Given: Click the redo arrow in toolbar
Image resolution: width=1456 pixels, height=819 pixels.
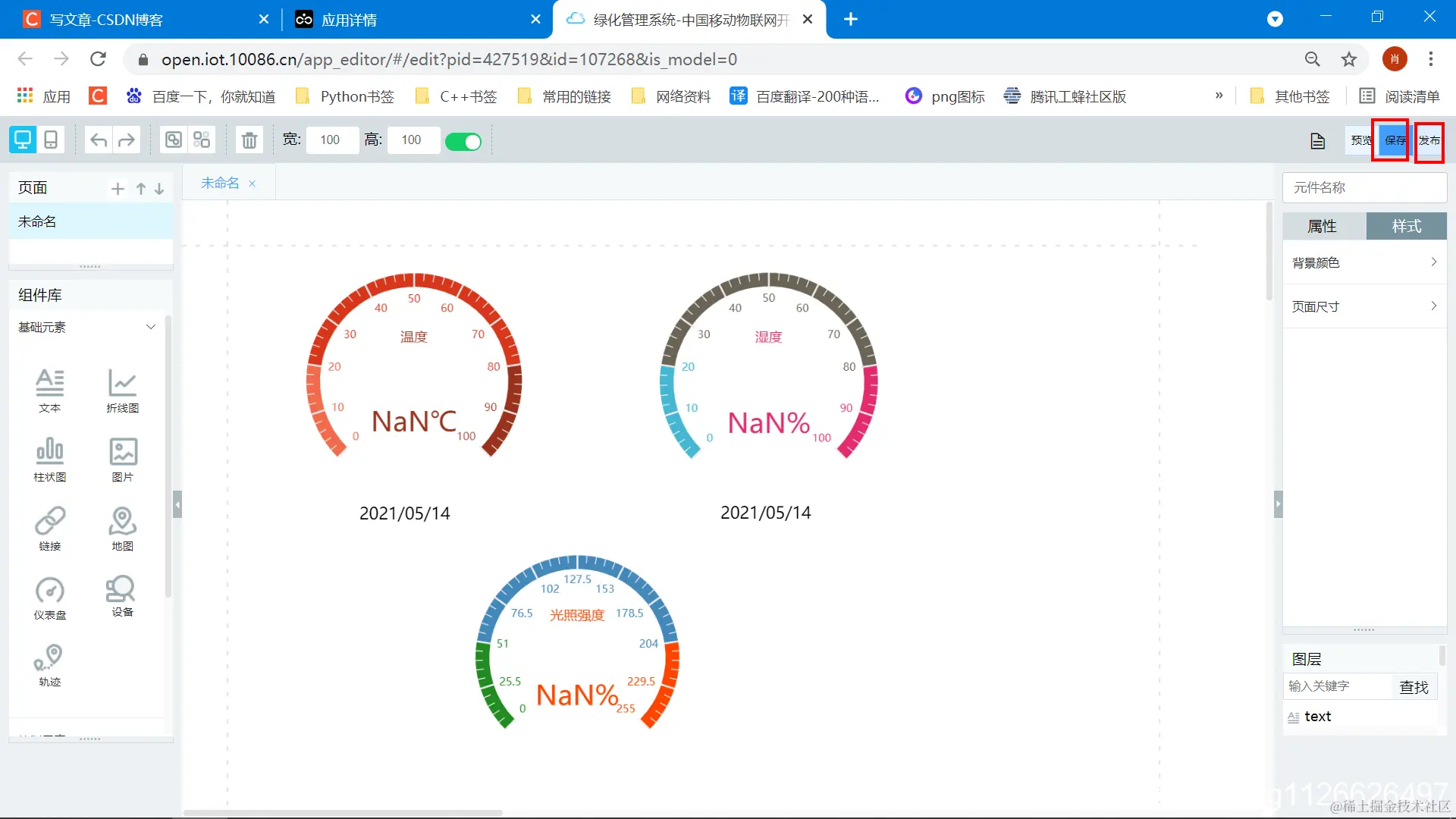Looking at the screenshot, I should [x=127, y=140].
